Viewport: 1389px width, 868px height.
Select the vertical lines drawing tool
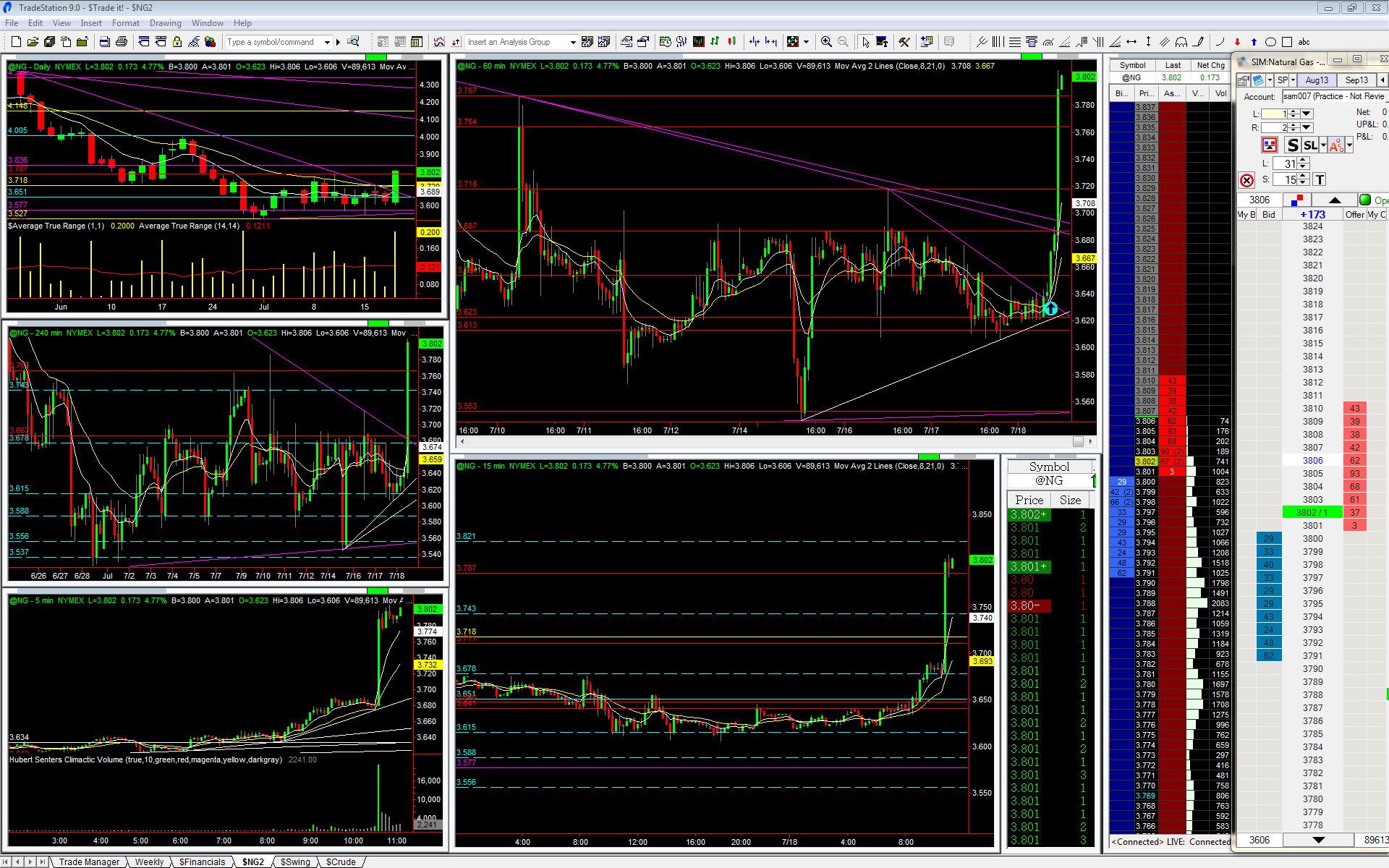point(998,42)
